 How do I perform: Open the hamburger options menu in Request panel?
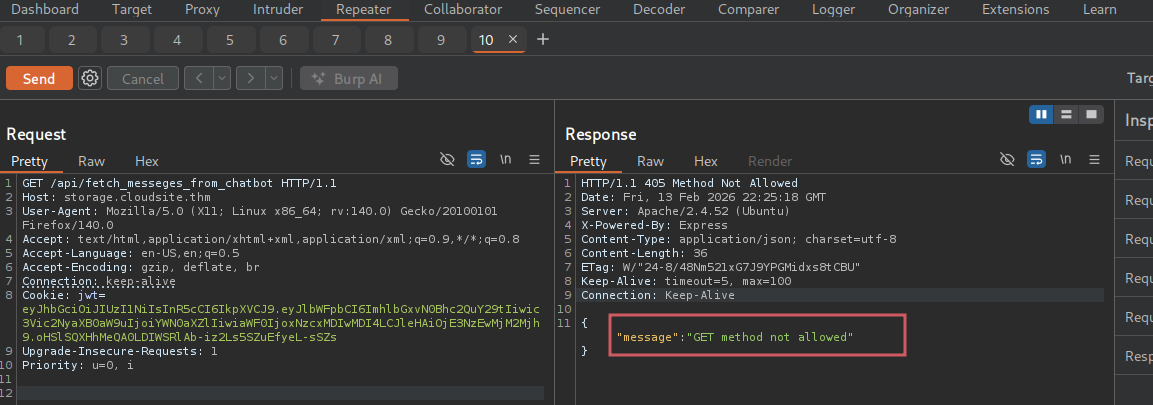pyautogui.click(x=535, y=160)
